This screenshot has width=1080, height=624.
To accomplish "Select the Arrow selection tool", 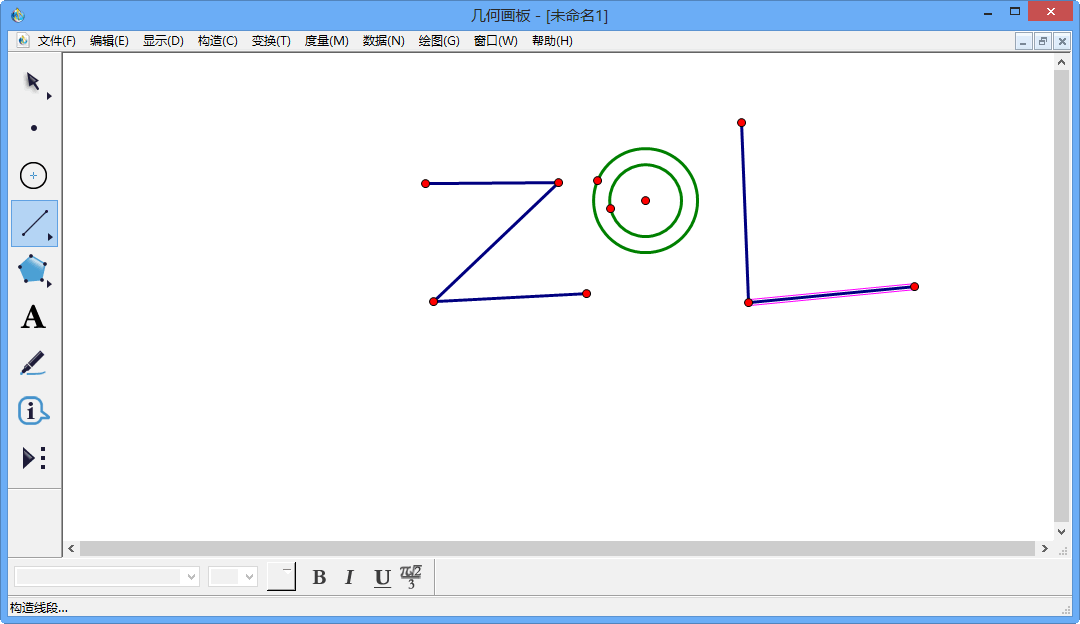I will (x=33, y=81).
